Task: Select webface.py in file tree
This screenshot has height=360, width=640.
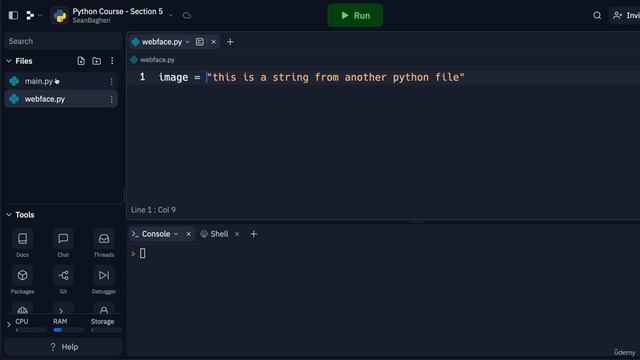Action: (61, 99)
